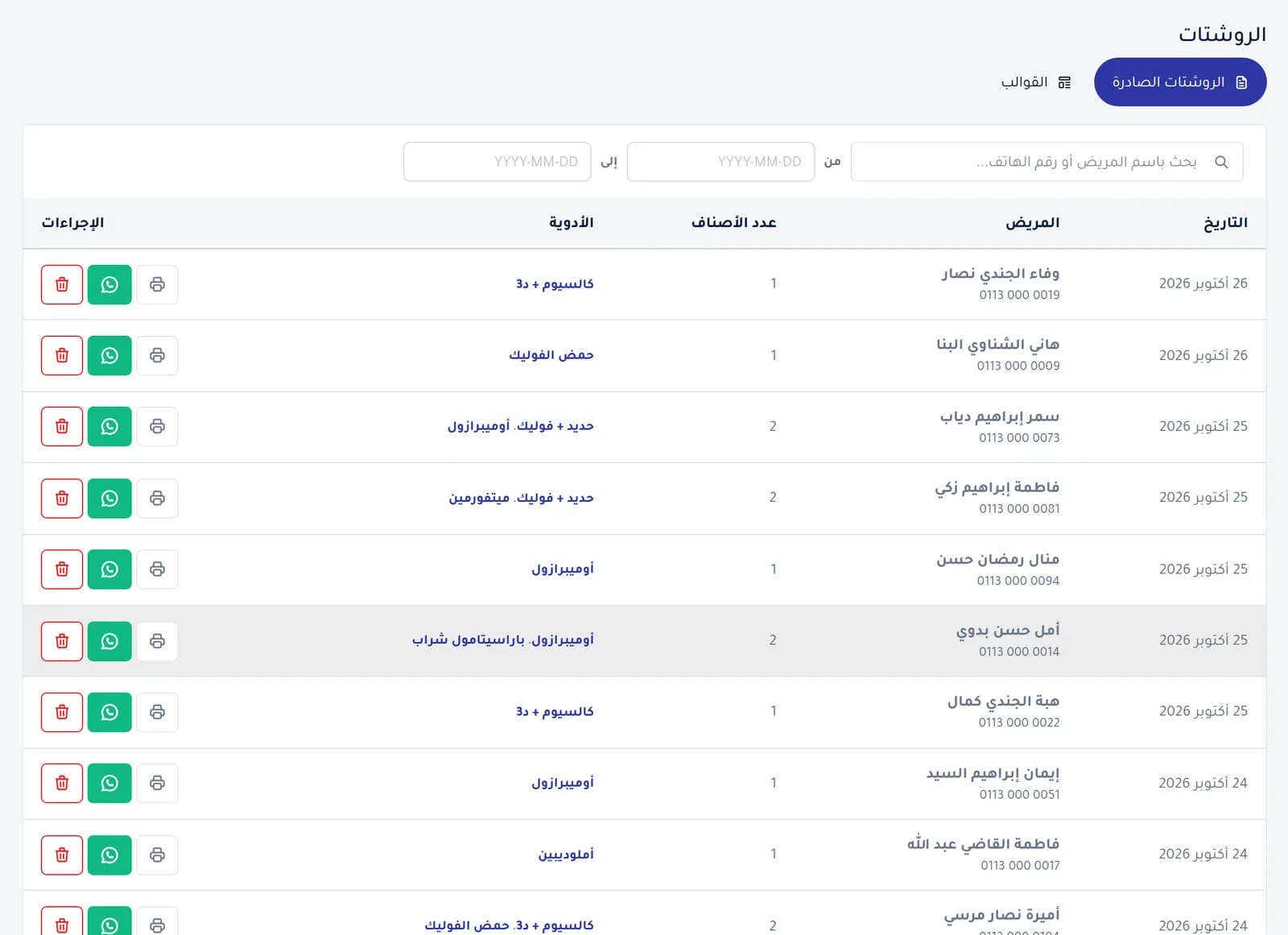The width and height of the screenshot is (1288, 935).
Task: Delete prescription of إيمان إبراهيم السيد
Action: [x=62, y=783]
